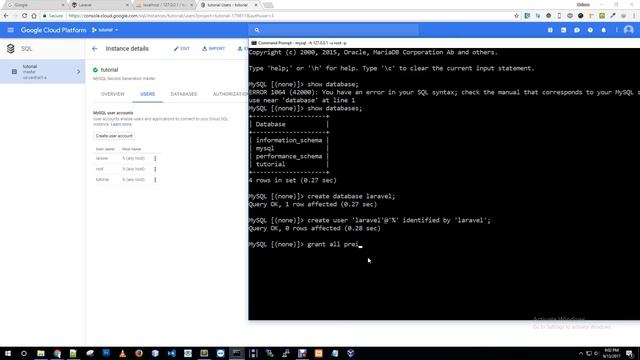Open the Windows Start button
The image size is (640, 360).
8,353
